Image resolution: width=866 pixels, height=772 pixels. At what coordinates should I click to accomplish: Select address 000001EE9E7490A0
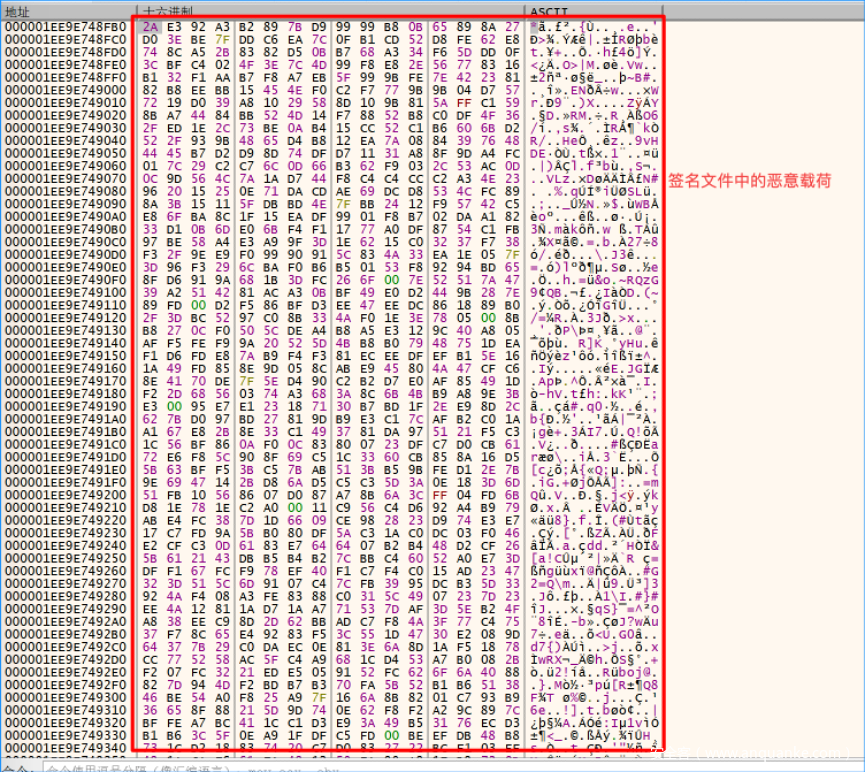click(x=66, y=216)
